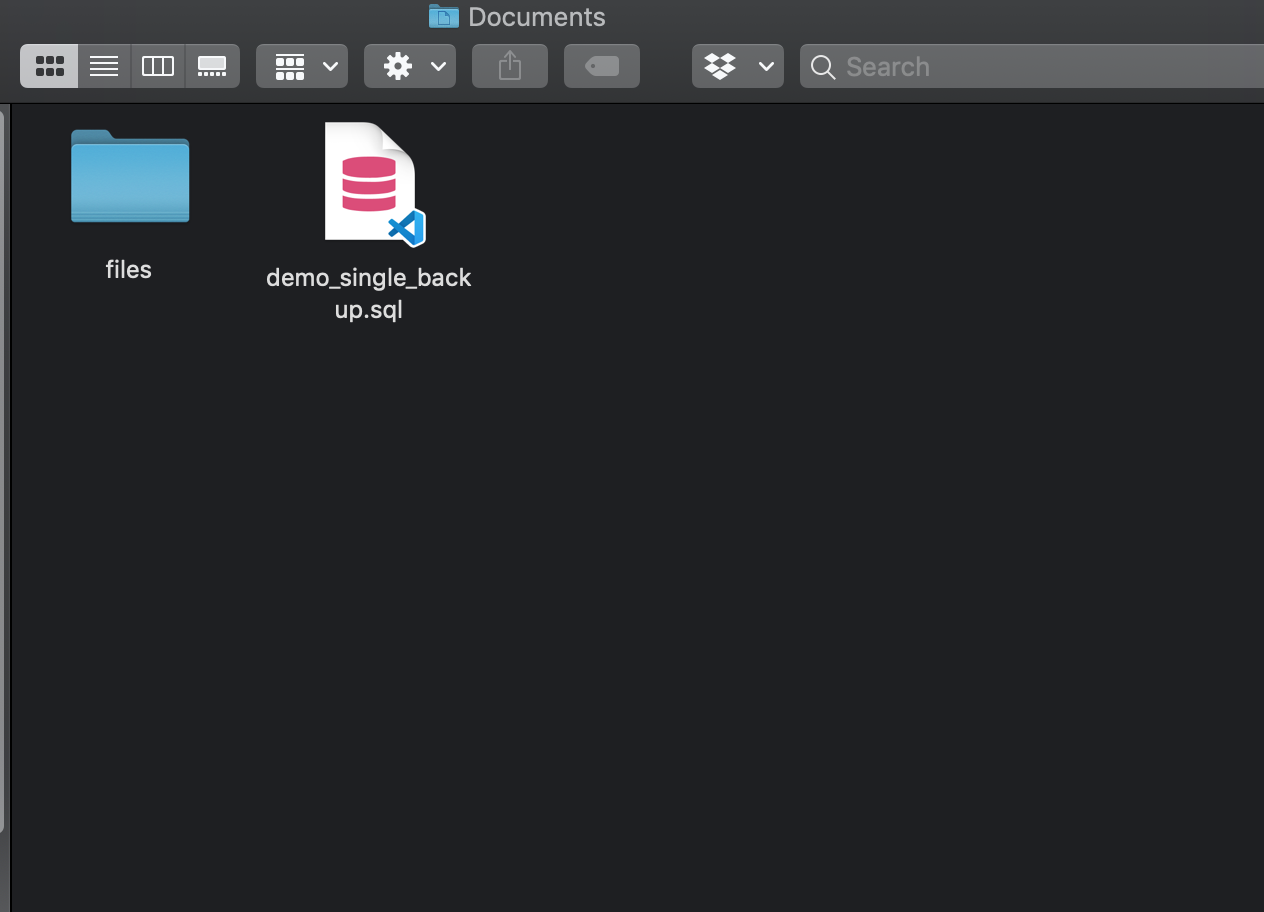This screenshot has height=912, width=1264.
Task: Switch to icon view mode
Action: [48, 66]
